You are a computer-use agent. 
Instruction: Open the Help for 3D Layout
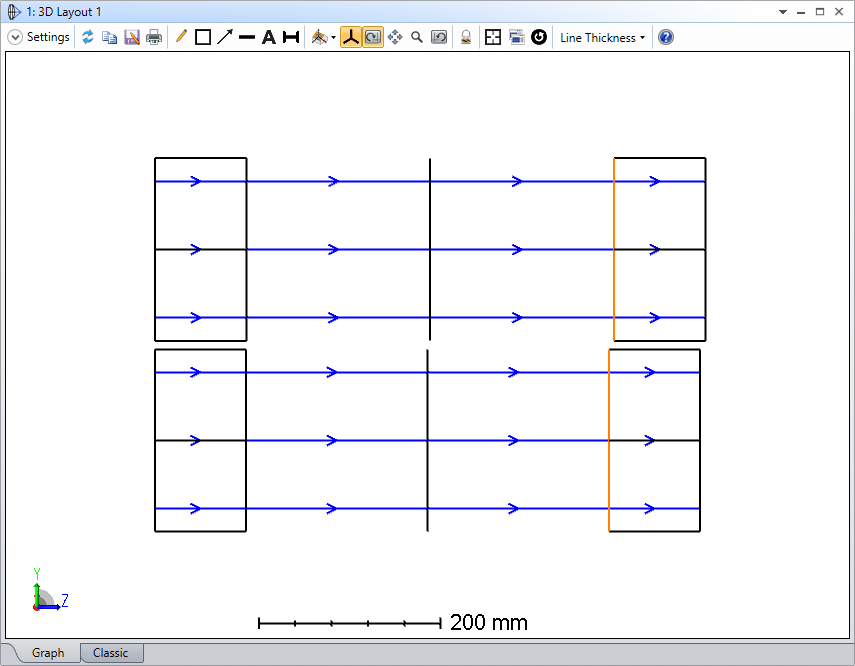[664, 37]
